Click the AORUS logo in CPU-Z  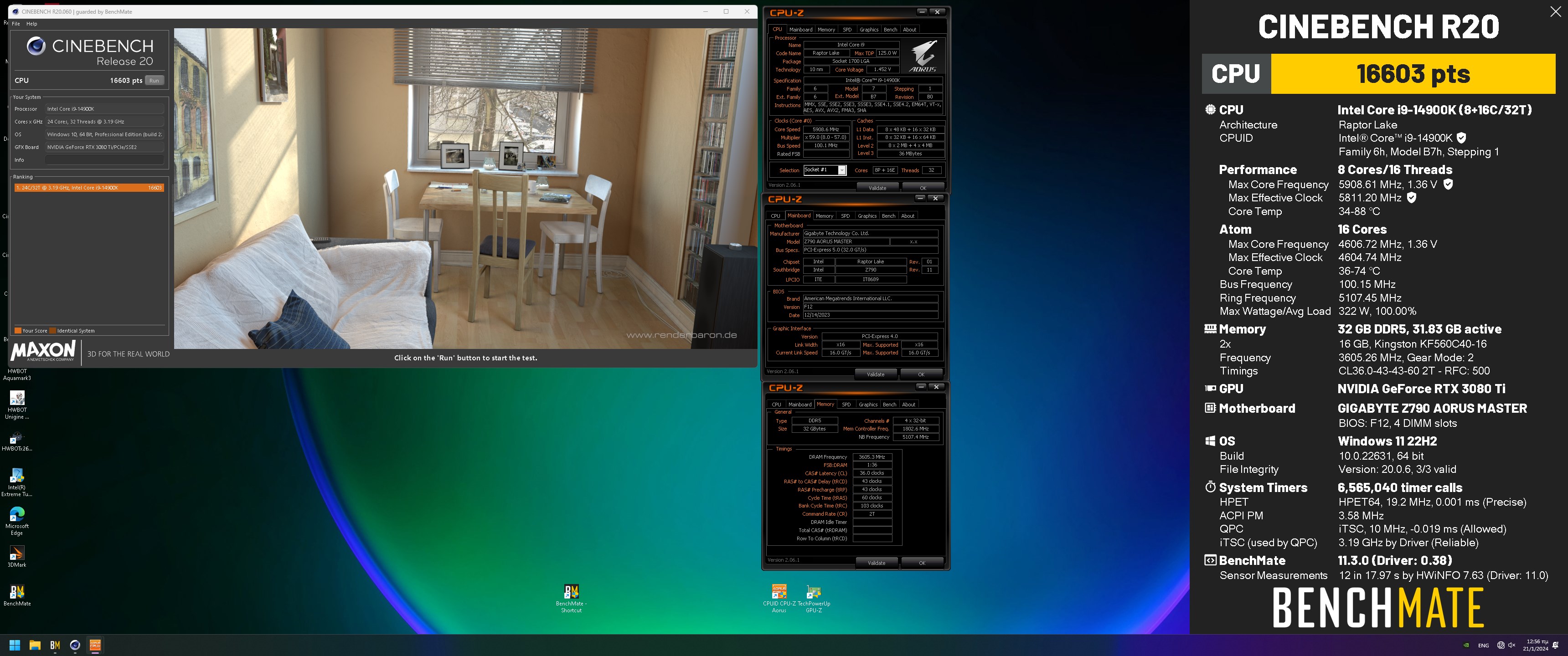pos(923,56)
